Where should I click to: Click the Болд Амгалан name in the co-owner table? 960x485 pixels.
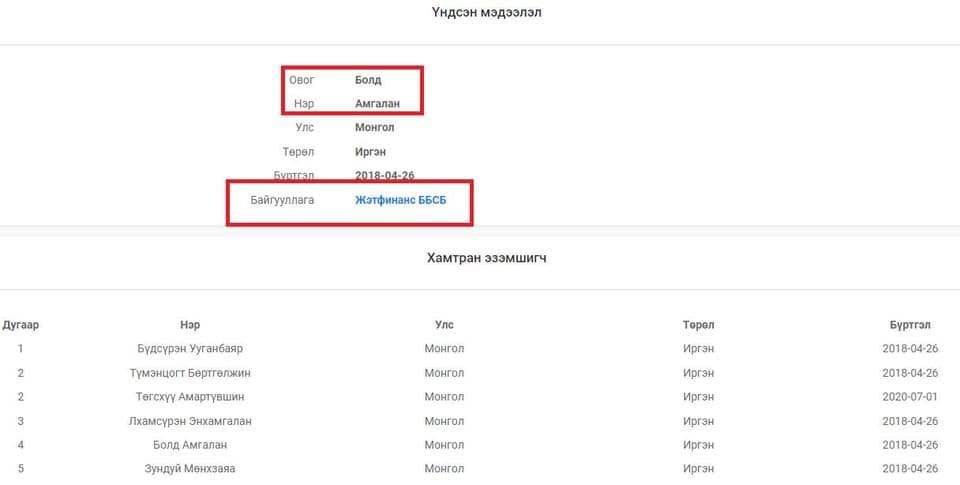coord(190,445)
